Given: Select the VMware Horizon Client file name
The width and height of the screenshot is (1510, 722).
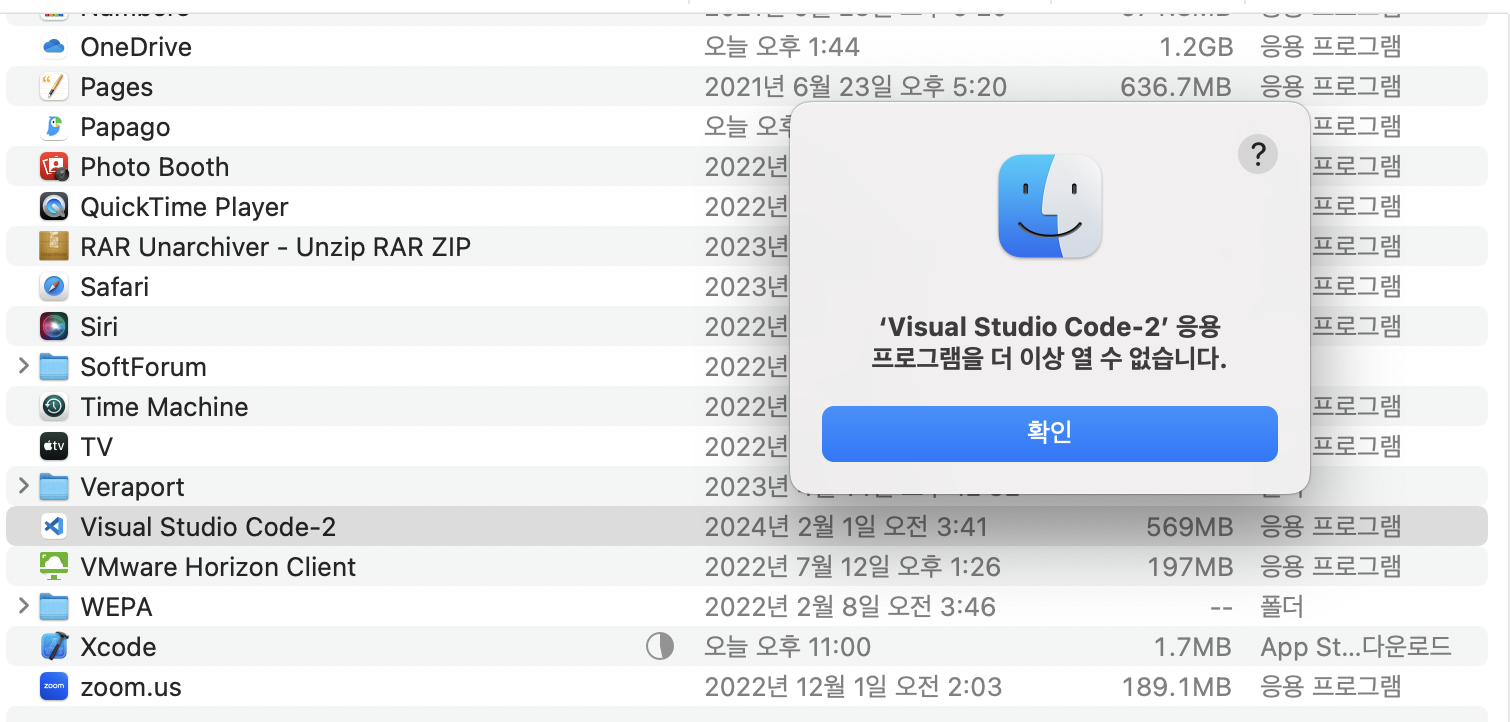Looking at the screenshot, I should click(218, 567).
